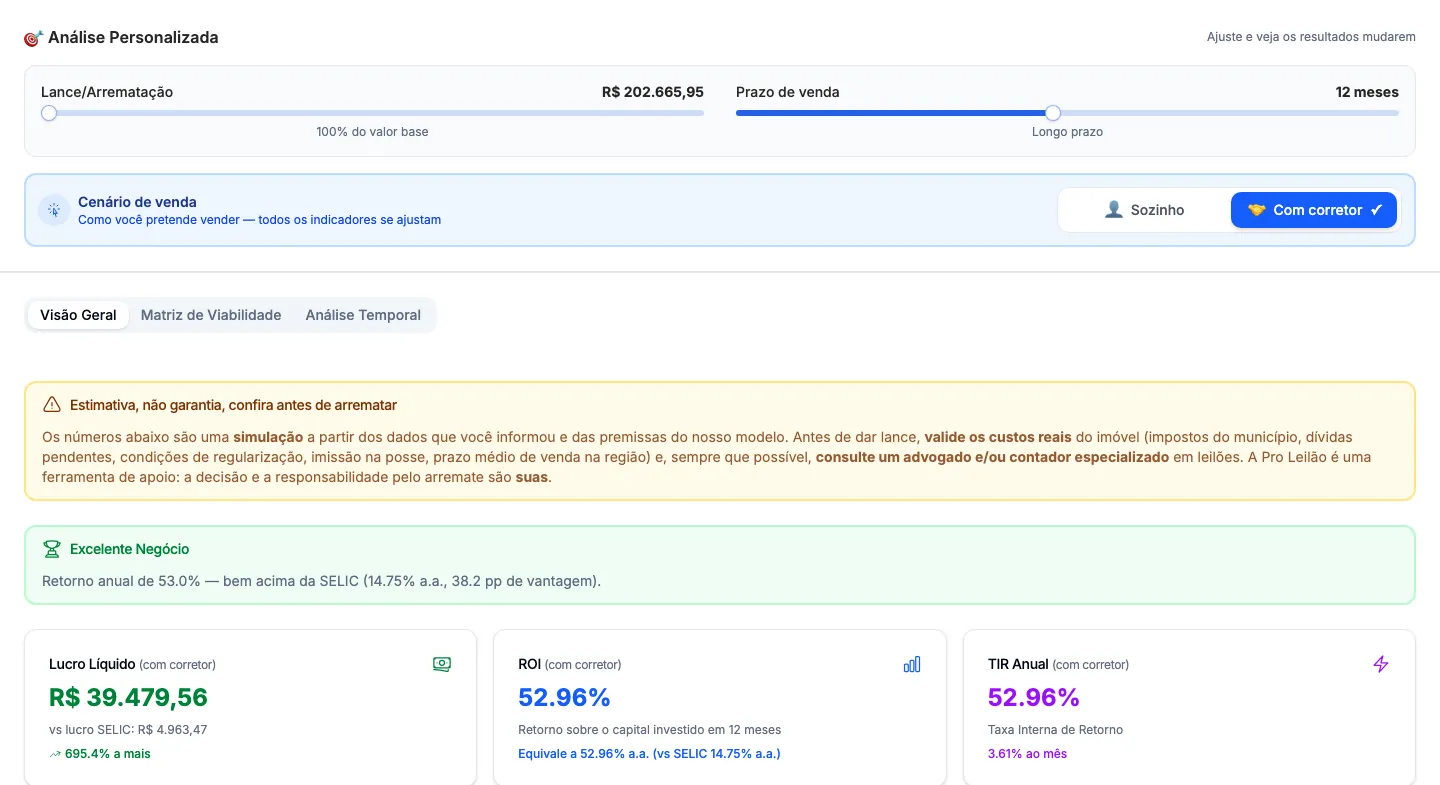Screen dimensions: 1440x785
Task: Click the money bill icon in Lucro Líquido card
Action: click(x=441, y=664)
